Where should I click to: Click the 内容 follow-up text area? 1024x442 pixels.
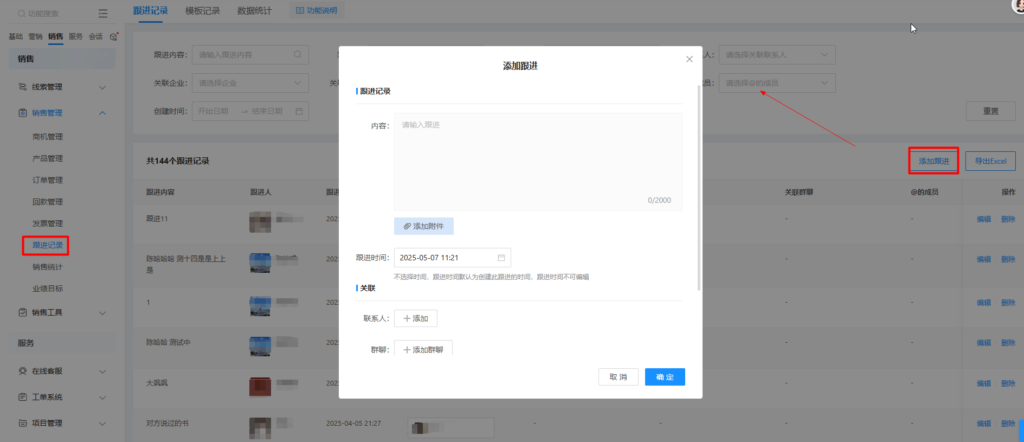(x=538, y=160)
